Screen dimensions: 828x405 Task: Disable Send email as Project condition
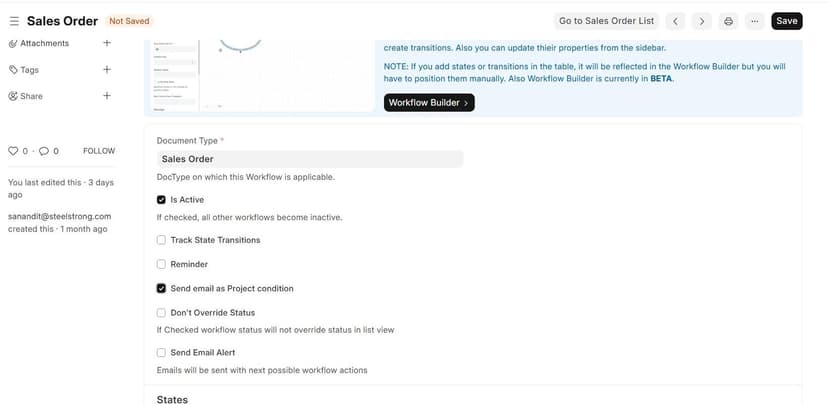162,288
